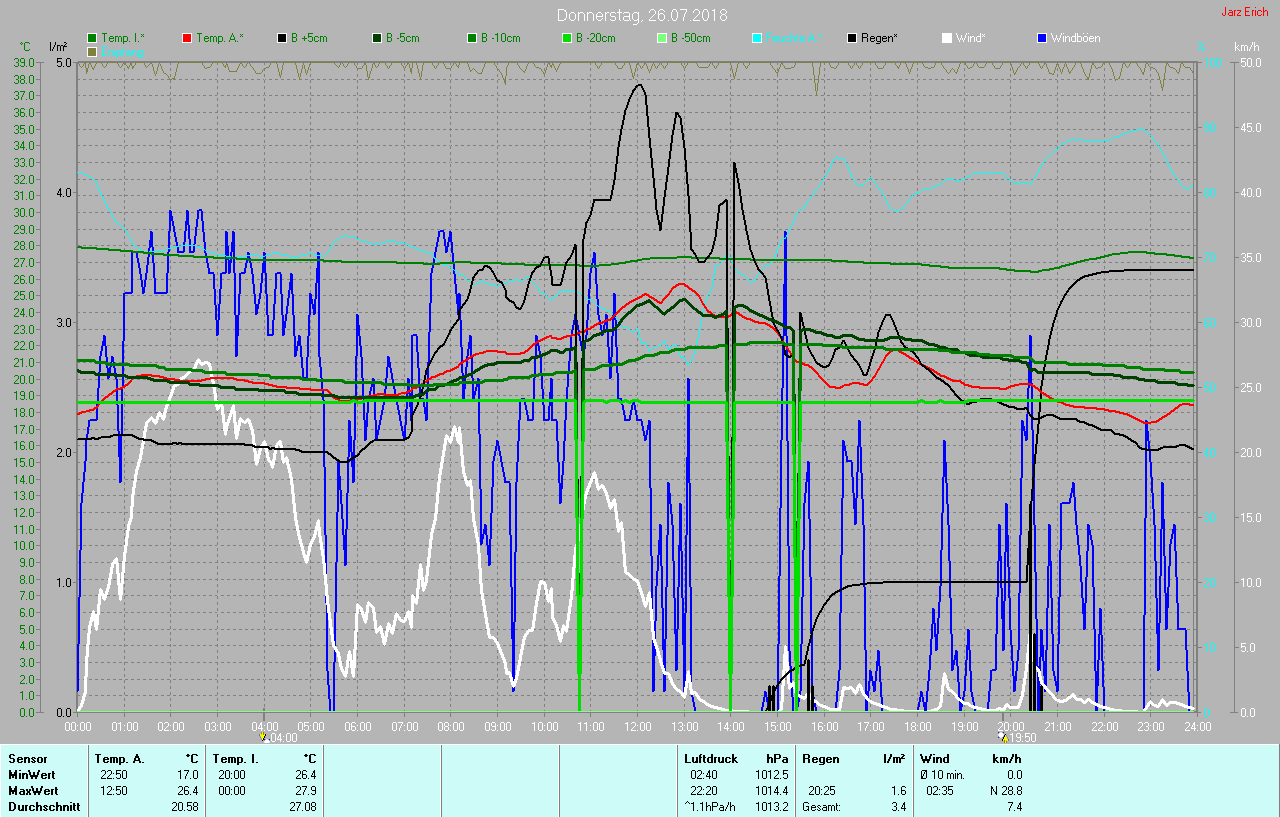Click the B -50cm light green legend marker
This screenshot has height=817, width=1280.
click(661, 38)
